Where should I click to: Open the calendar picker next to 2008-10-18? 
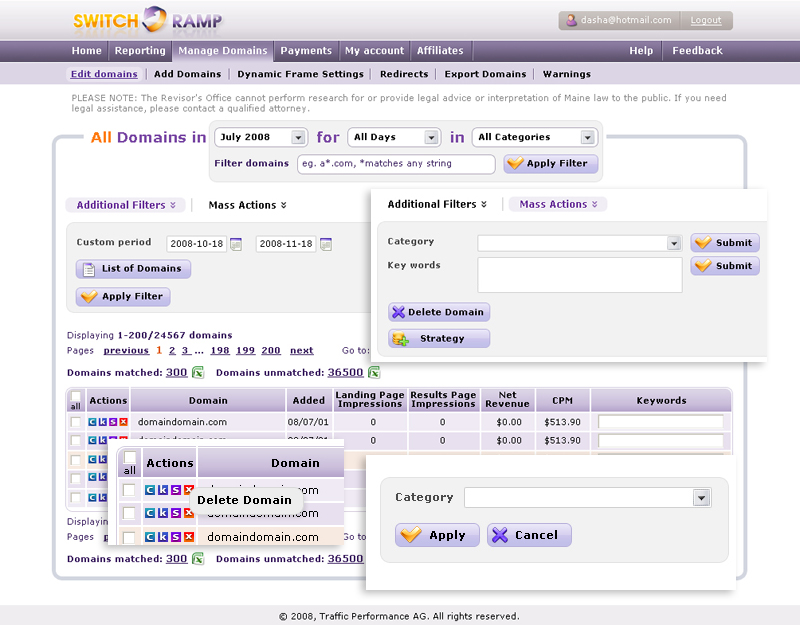pyautogui.click(x=236, y=244)
